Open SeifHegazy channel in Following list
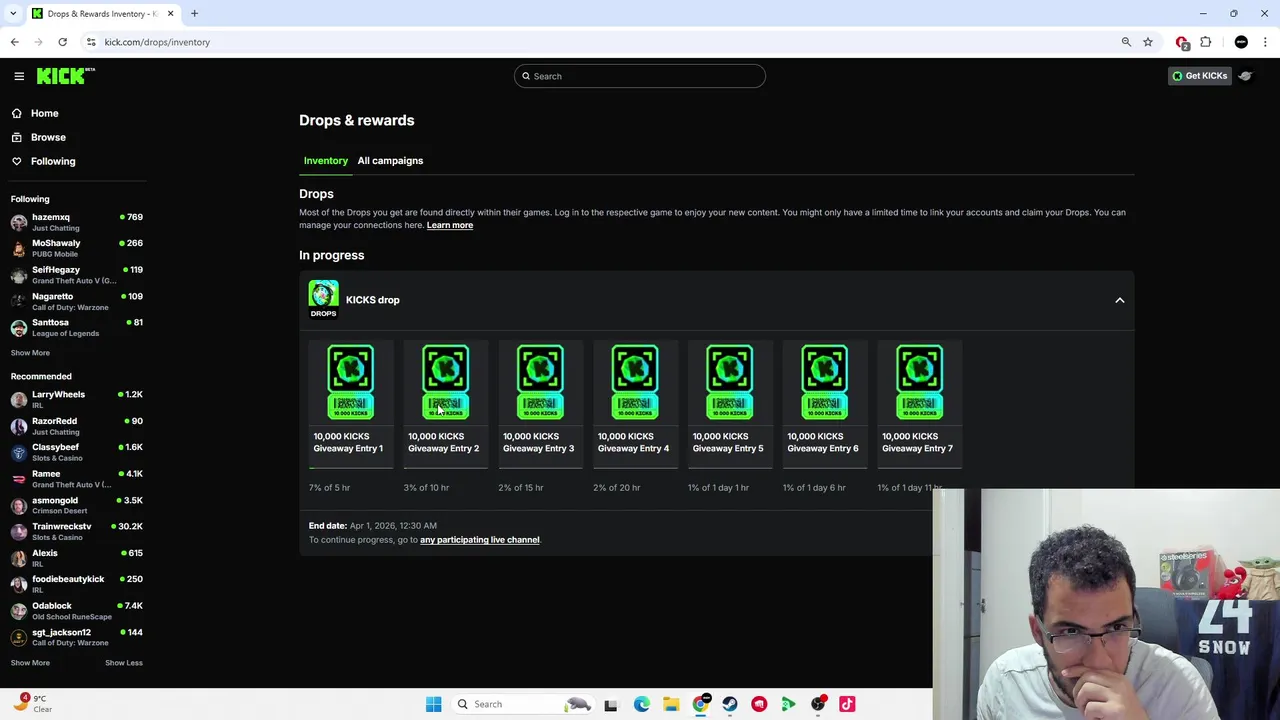The image size is (1280, 720). (76, 275)
